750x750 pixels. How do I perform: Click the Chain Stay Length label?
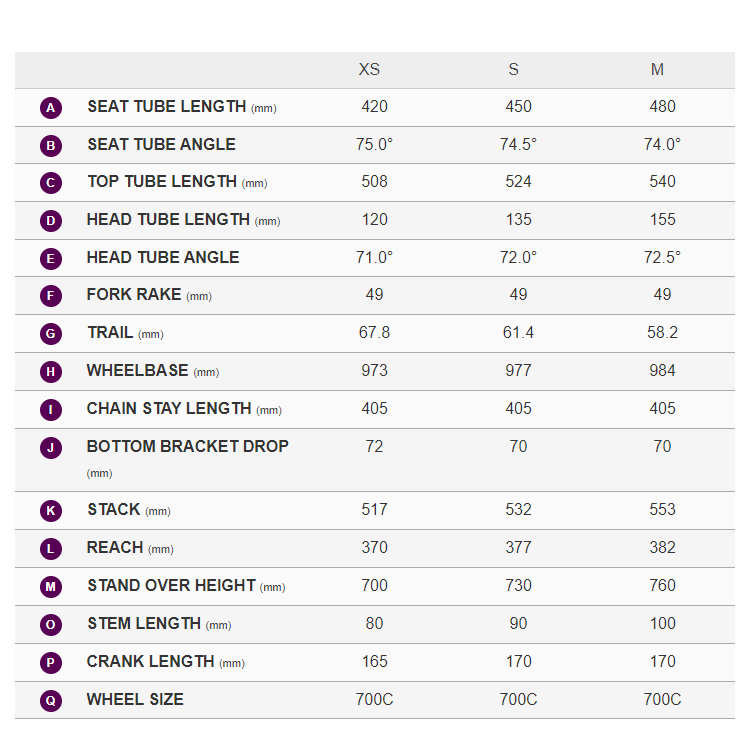(169, 409)
